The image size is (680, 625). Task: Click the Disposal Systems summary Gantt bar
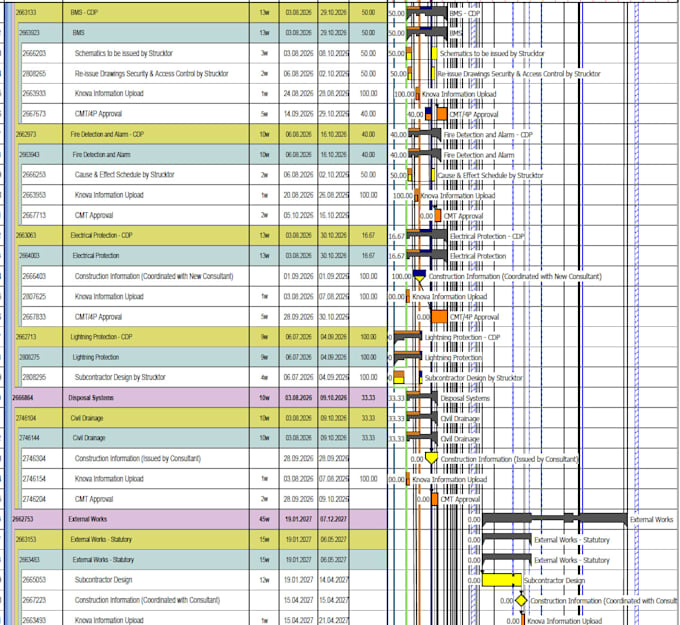[x=422, y=397]
